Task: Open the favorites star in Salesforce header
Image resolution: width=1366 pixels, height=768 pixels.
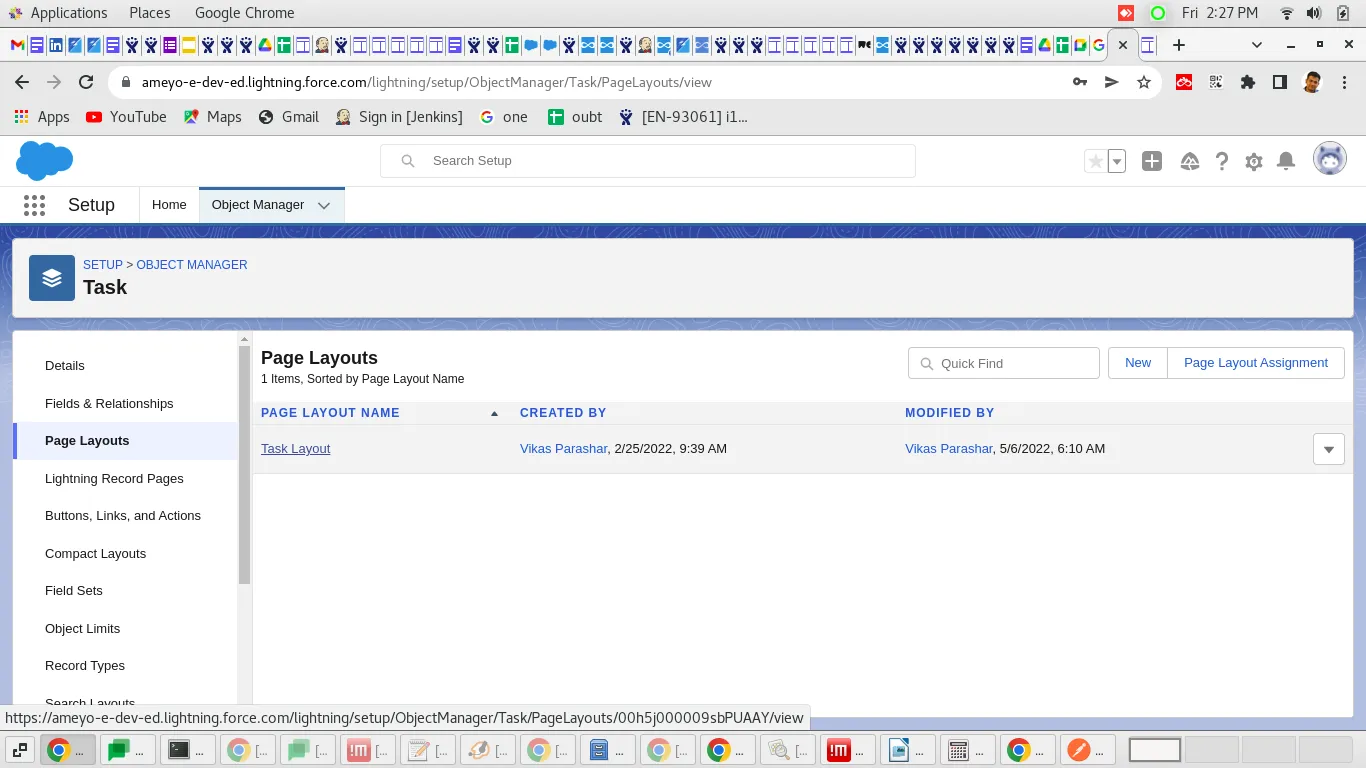Action: pyautogui.click(x=1096, y=161)
